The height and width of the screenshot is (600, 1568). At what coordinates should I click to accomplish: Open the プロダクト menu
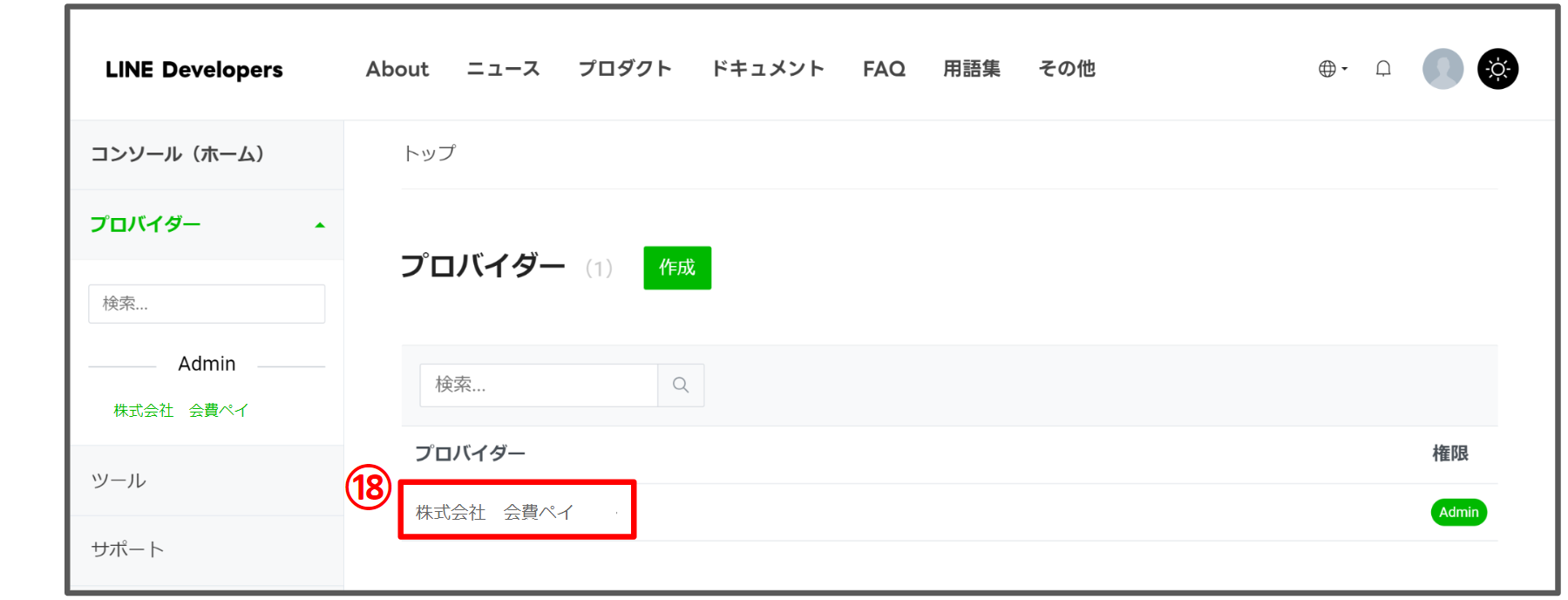[625, 69]
